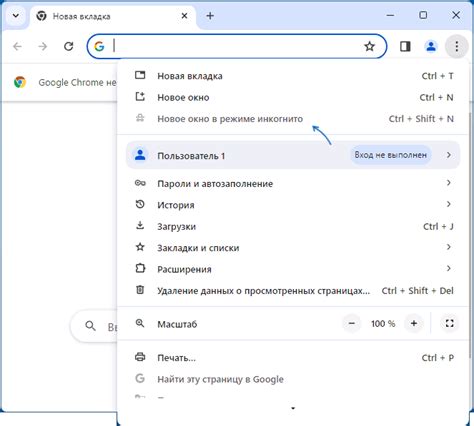Screen dimensions: 474x426
Task: Click the Ctrl + J shortcut label
Action: point(438,227)
